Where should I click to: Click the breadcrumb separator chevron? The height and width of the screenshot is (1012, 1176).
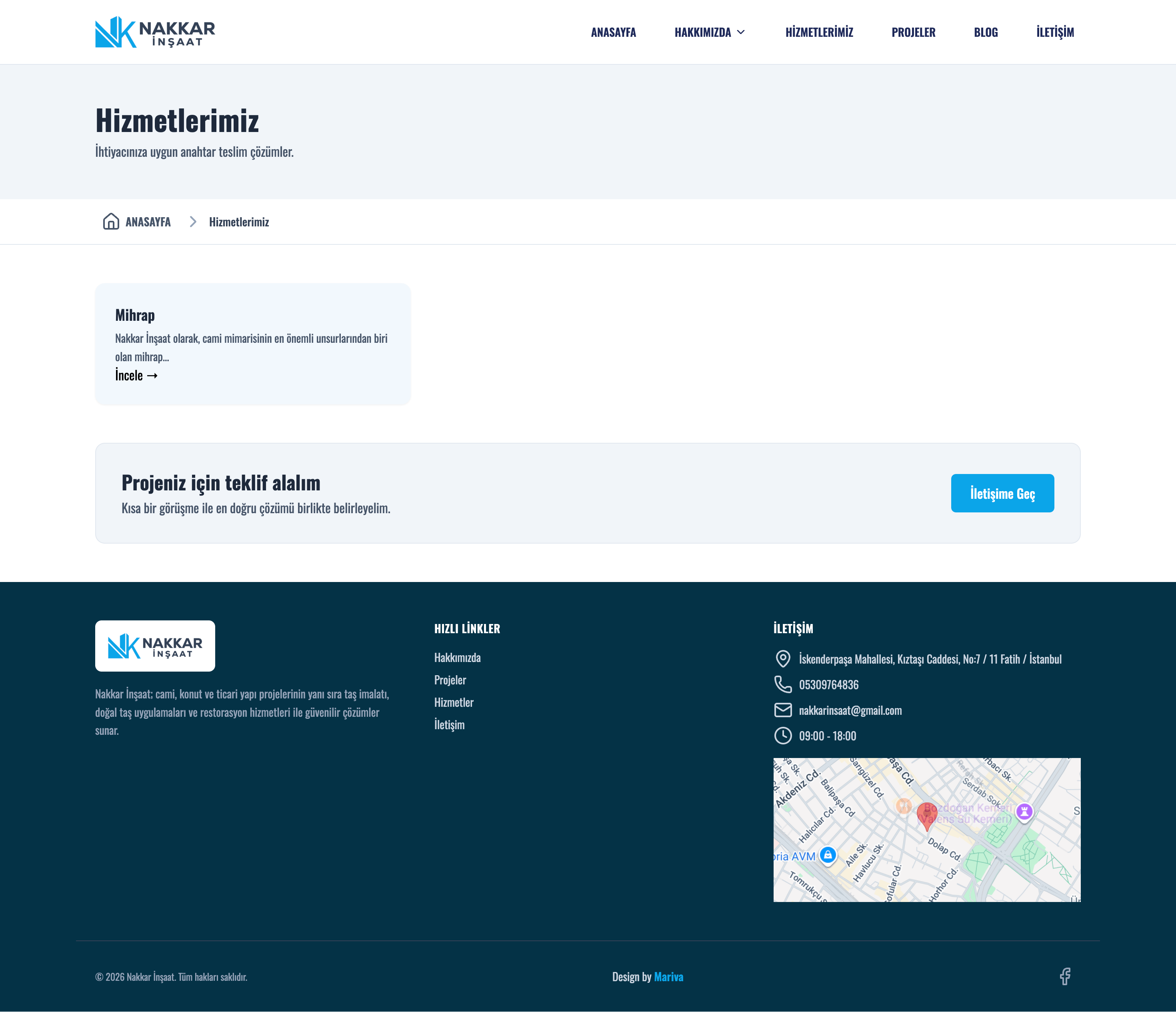click(x=193, y=221)
